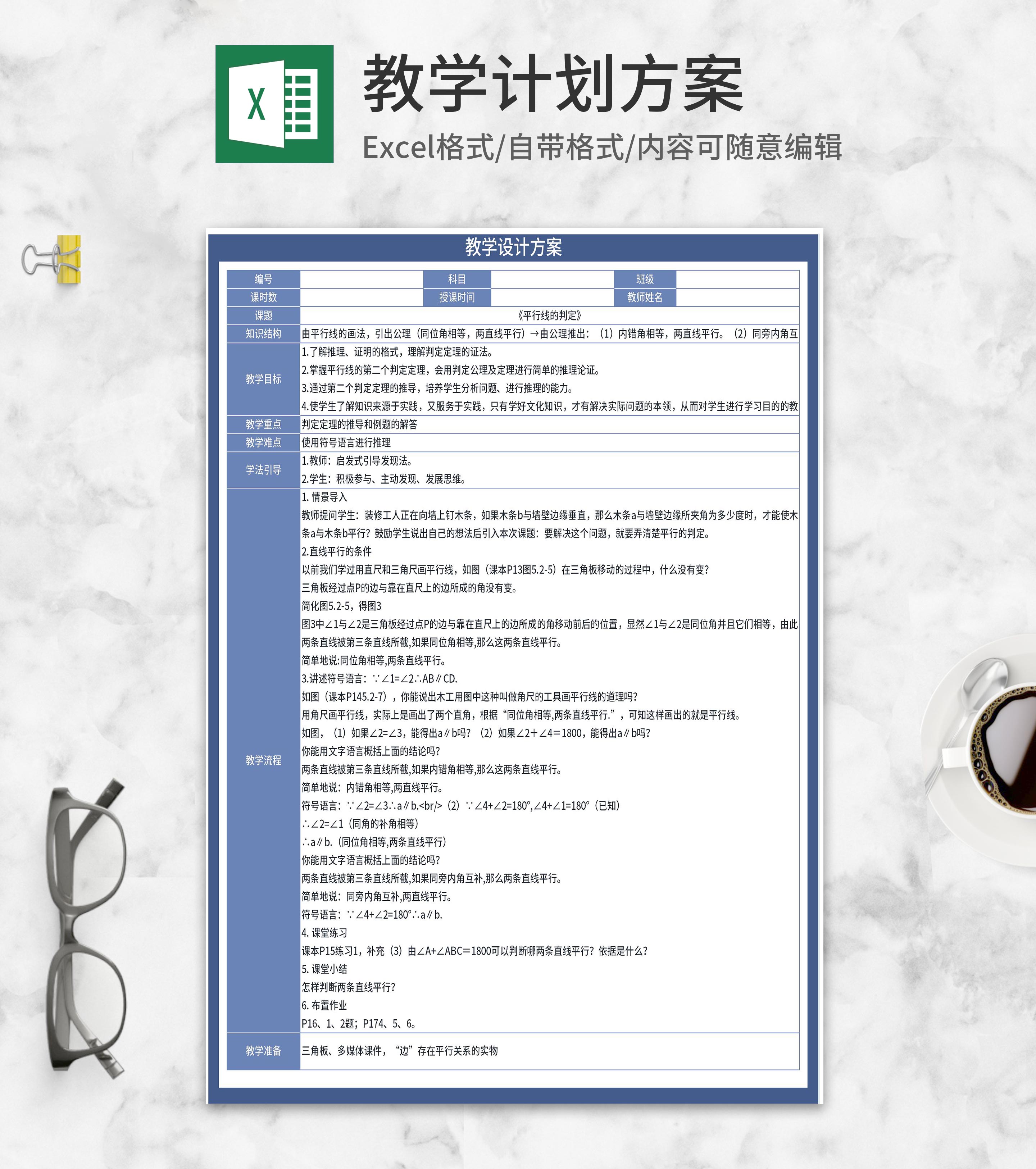Select the empty field next to 科目
The image size is (1036, 1169).
pyautogui.click(x=551, y=279)
